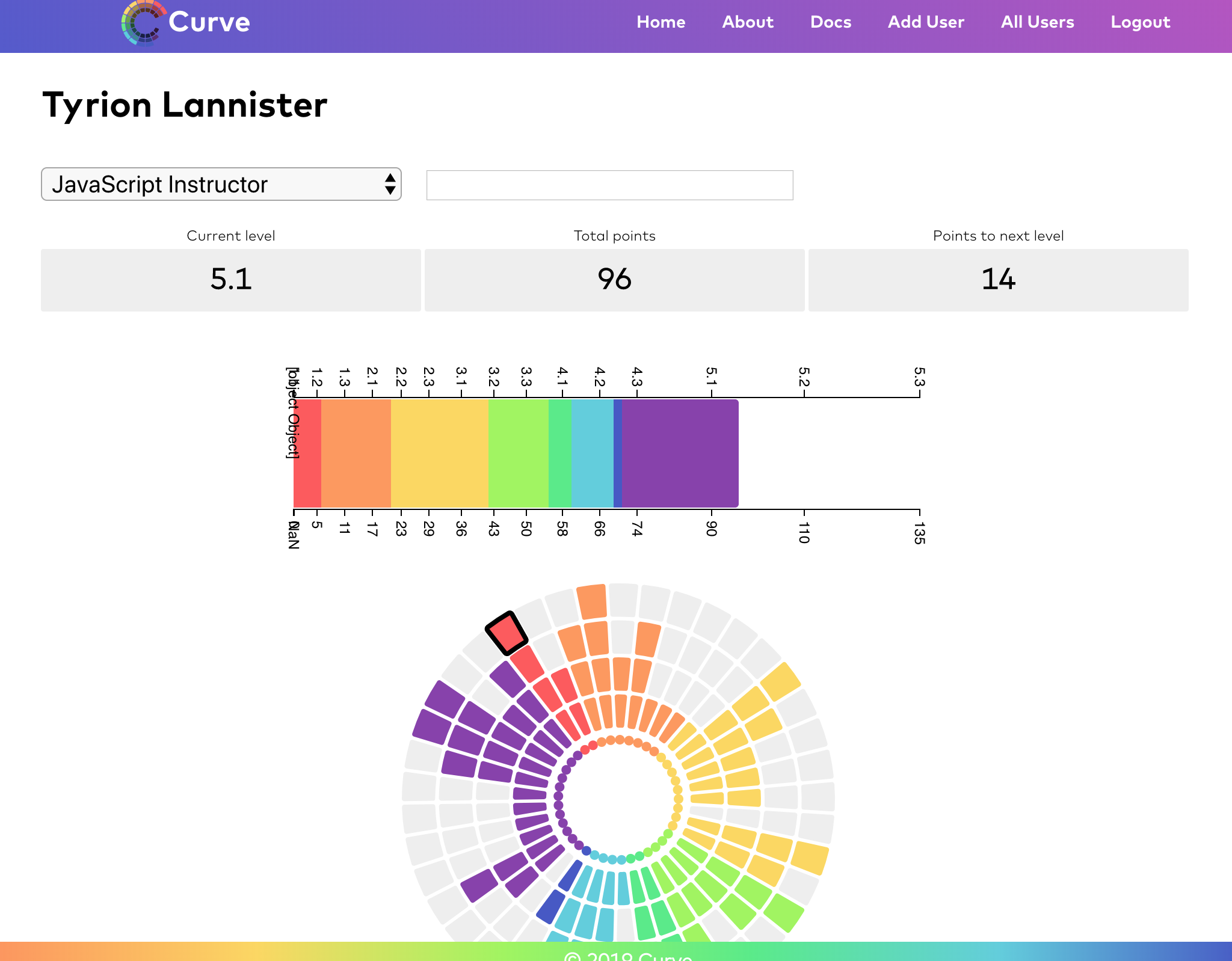The height and width of the screenshot is (961, 1232).
Task: Click the Current level value 5.1
Action: coord(231,280)
